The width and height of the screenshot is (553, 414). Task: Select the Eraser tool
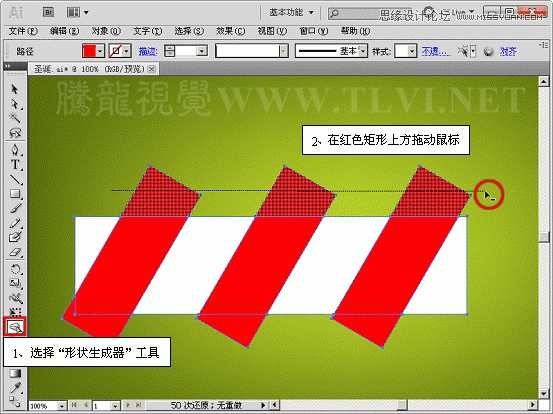point(15,252)
